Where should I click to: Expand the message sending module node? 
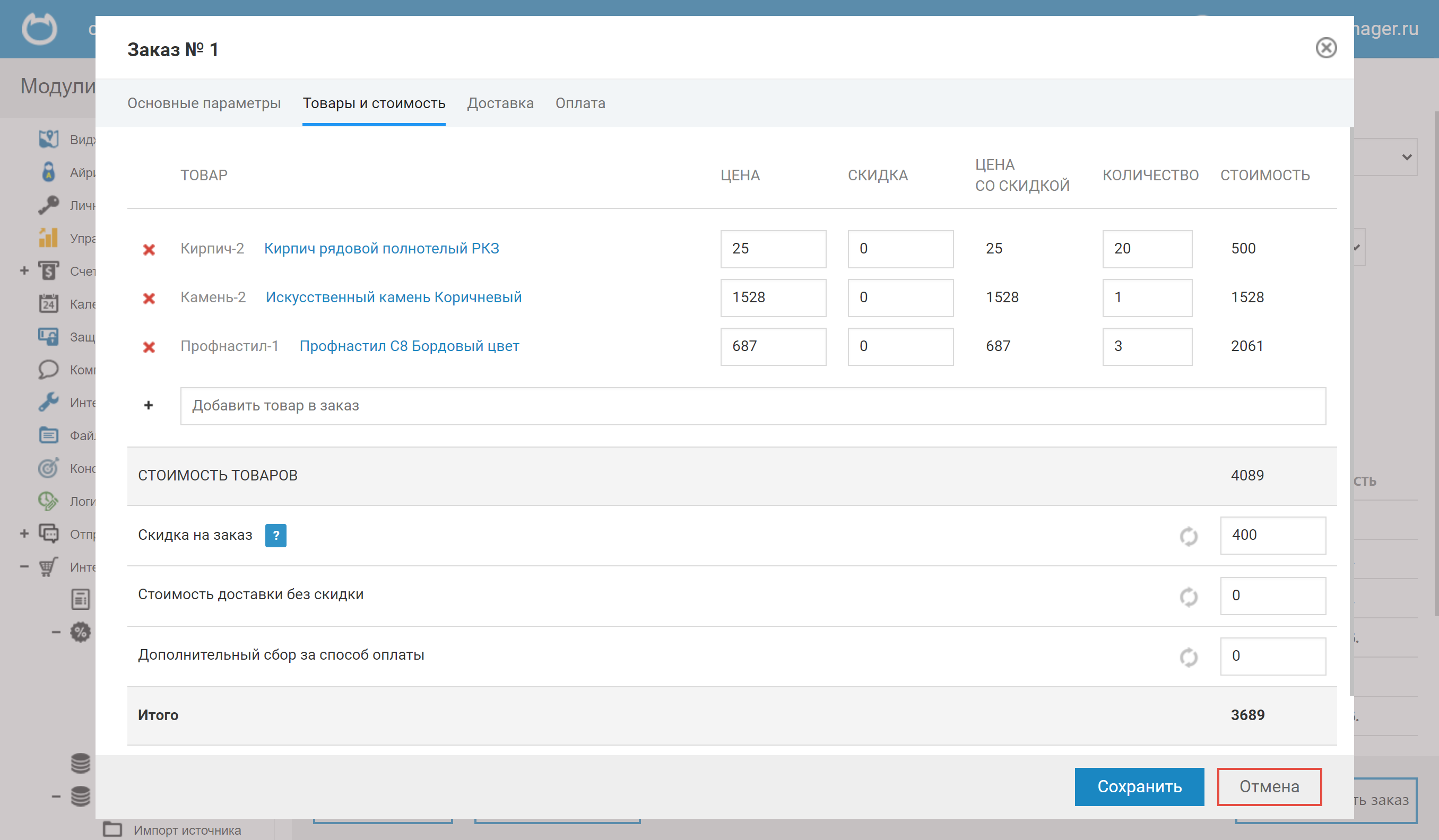(24, 533)
